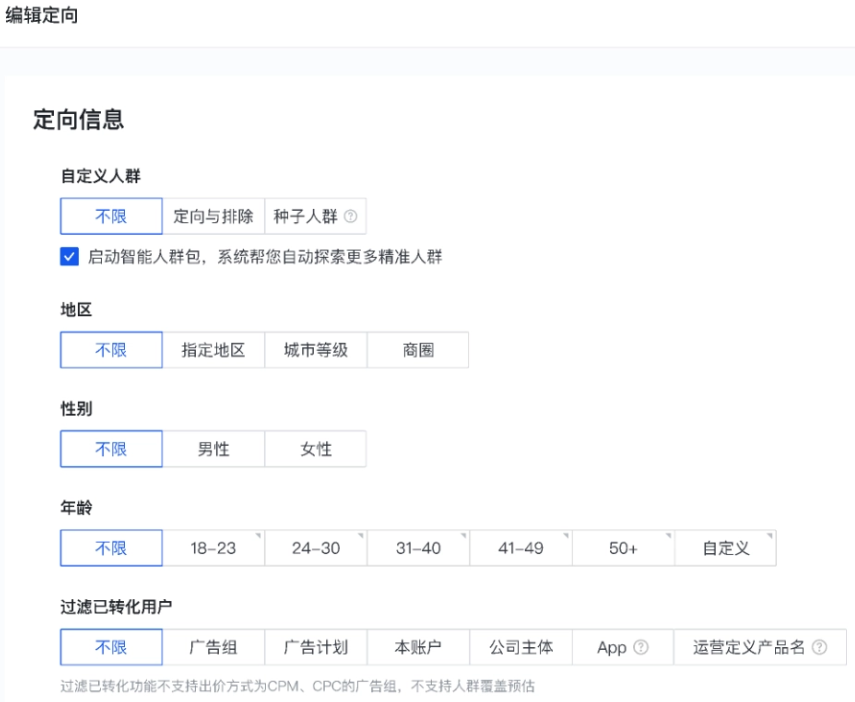Select 不限 under 过滤已转化用户
Image resolution: width=855 pixels, height=702 pixels.
(x=110, y=647)
